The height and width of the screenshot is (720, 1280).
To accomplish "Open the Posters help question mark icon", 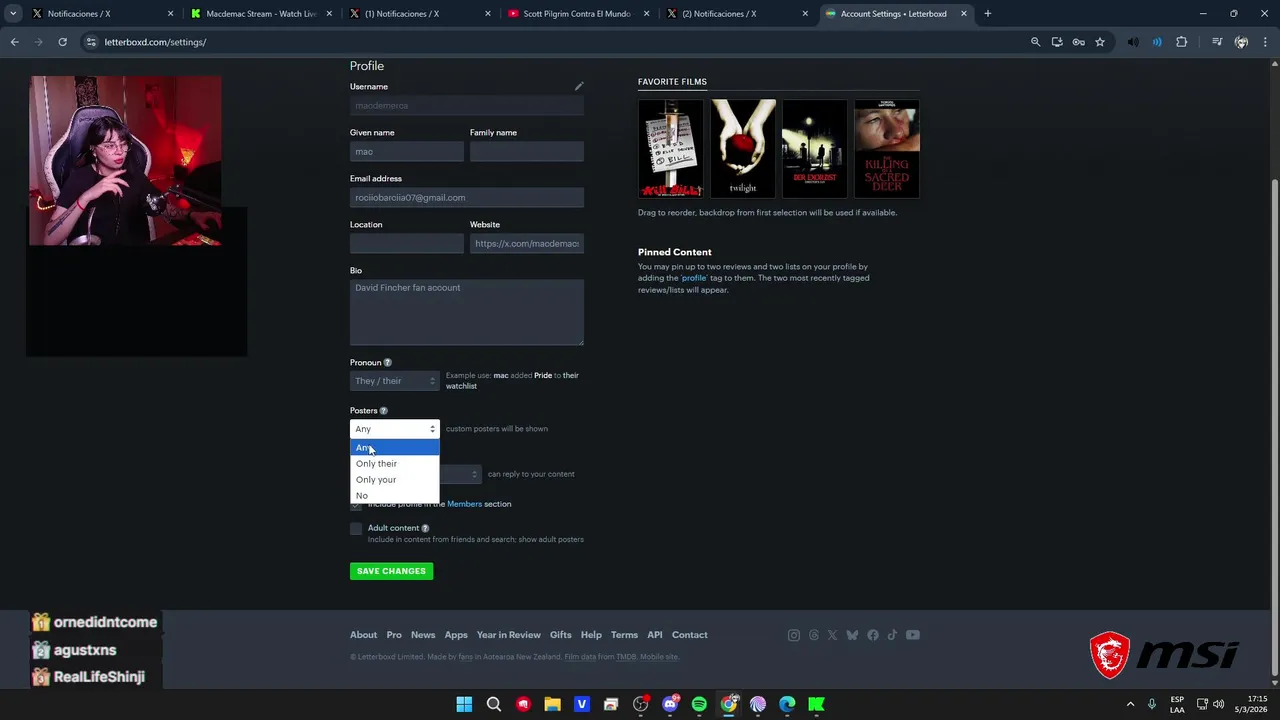I will tap(383, 411).
